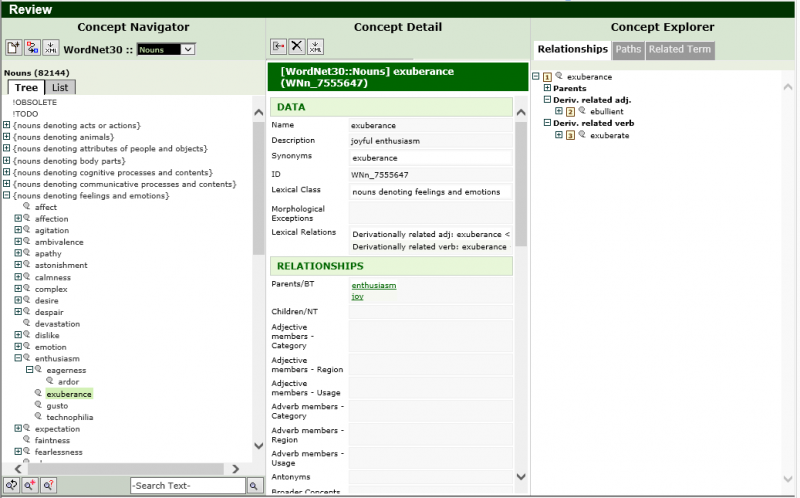Click the X delete icon in Concept Detail

coord(296,46)
